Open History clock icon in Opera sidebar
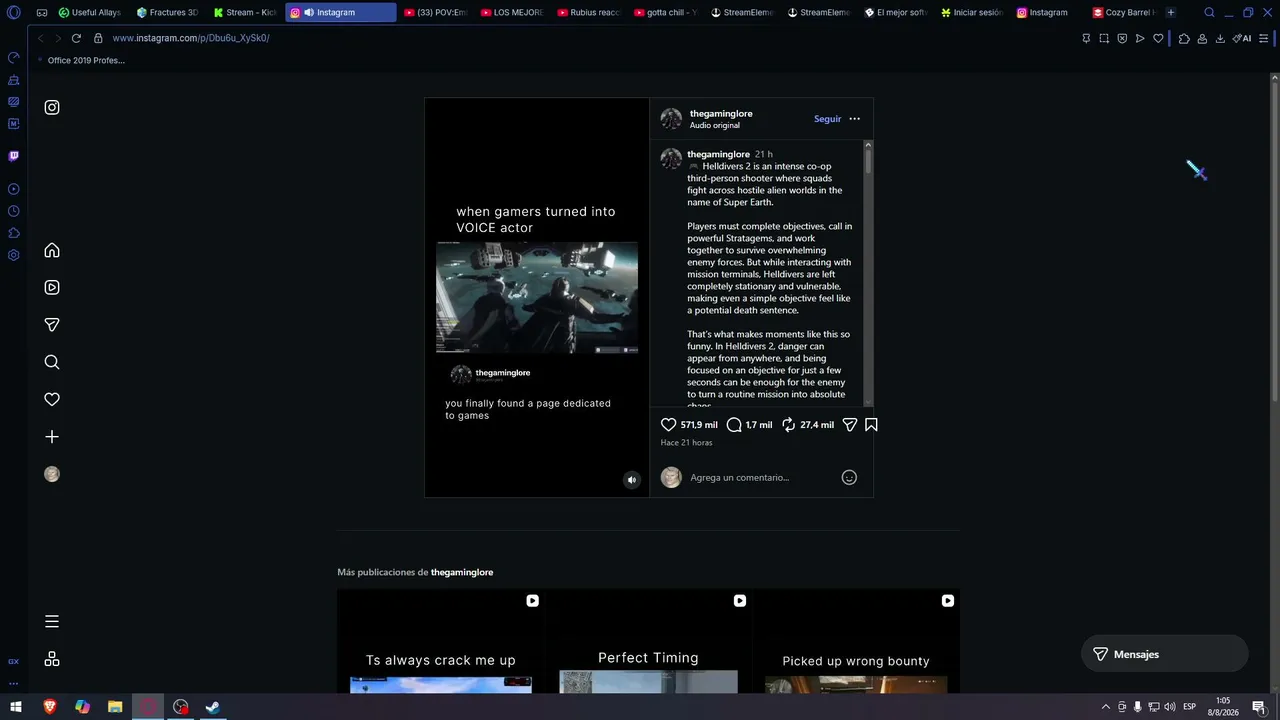 coord(14,211)
